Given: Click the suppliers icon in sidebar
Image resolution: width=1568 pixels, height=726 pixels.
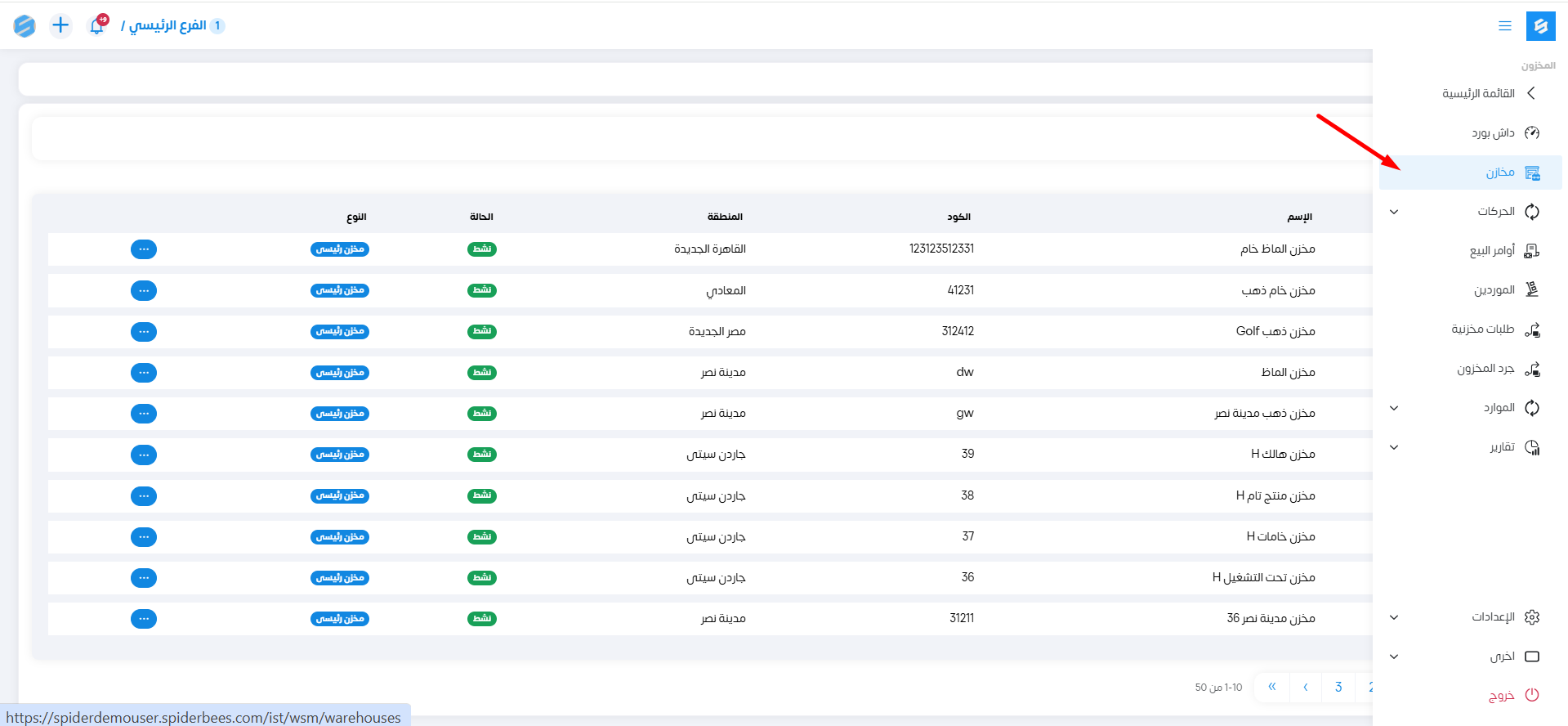Looking at the screenshot, I should coord(1532,290).
